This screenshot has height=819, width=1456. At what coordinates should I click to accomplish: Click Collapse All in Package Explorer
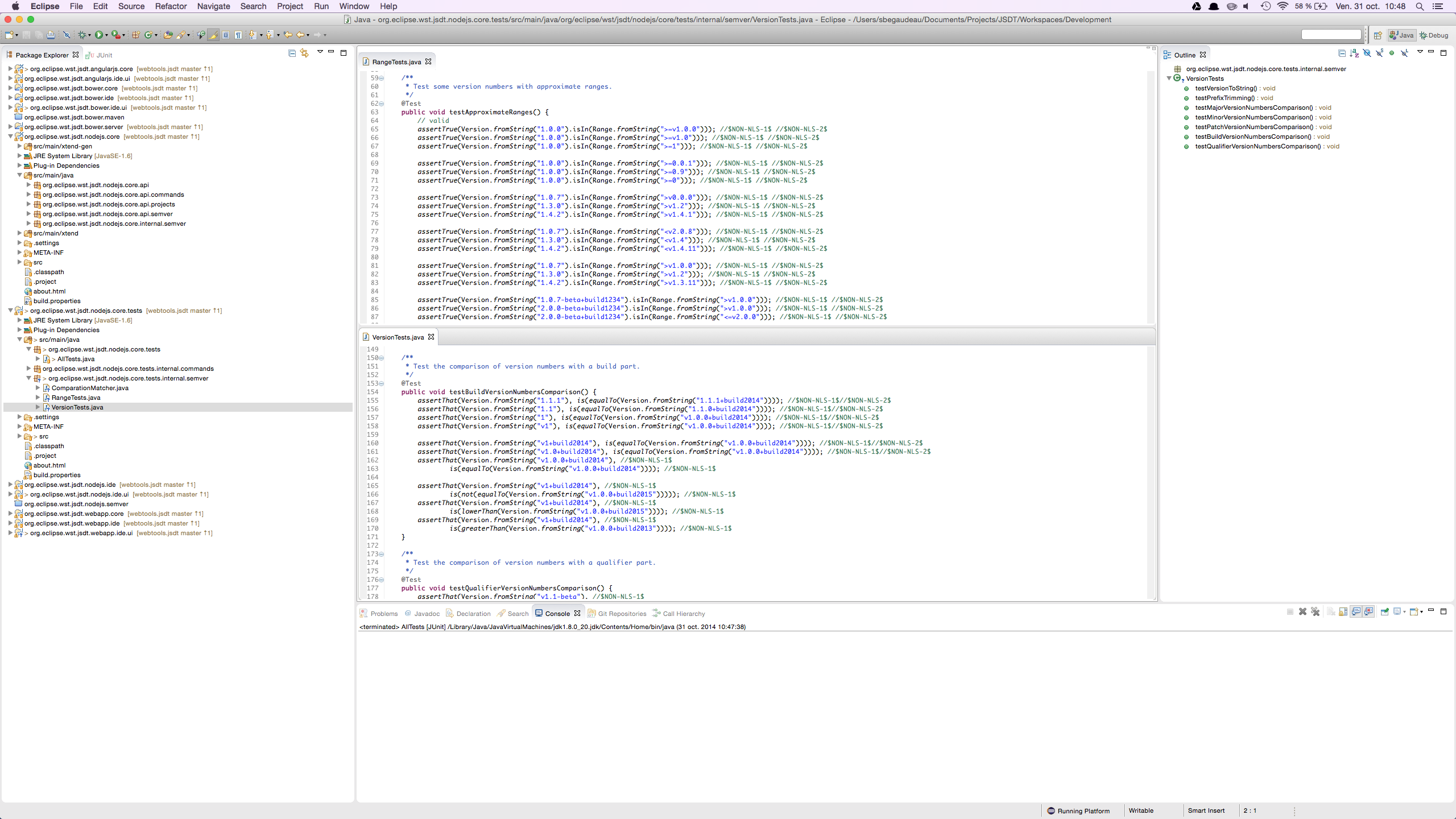(292, 53)
